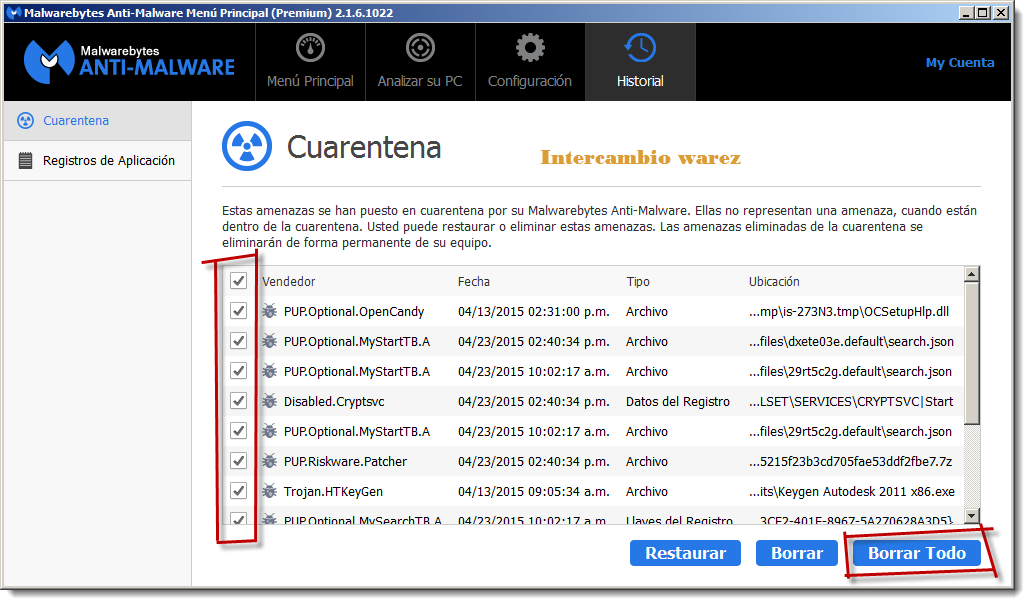Click bug icon next to PUP.Optional.OpenCandy

click(x=269, y=311)
